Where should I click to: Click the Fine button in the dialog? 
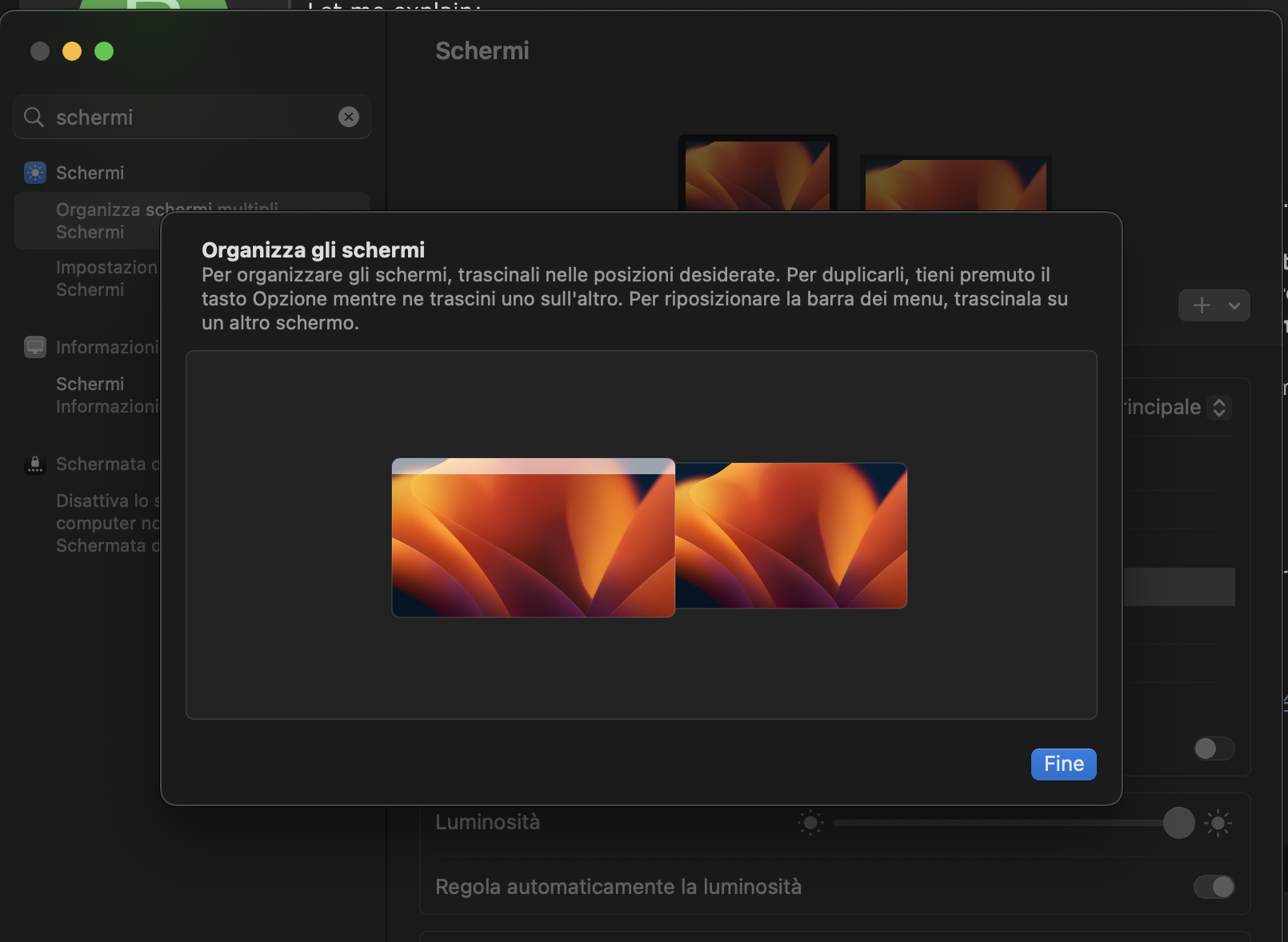(1063, 764)
